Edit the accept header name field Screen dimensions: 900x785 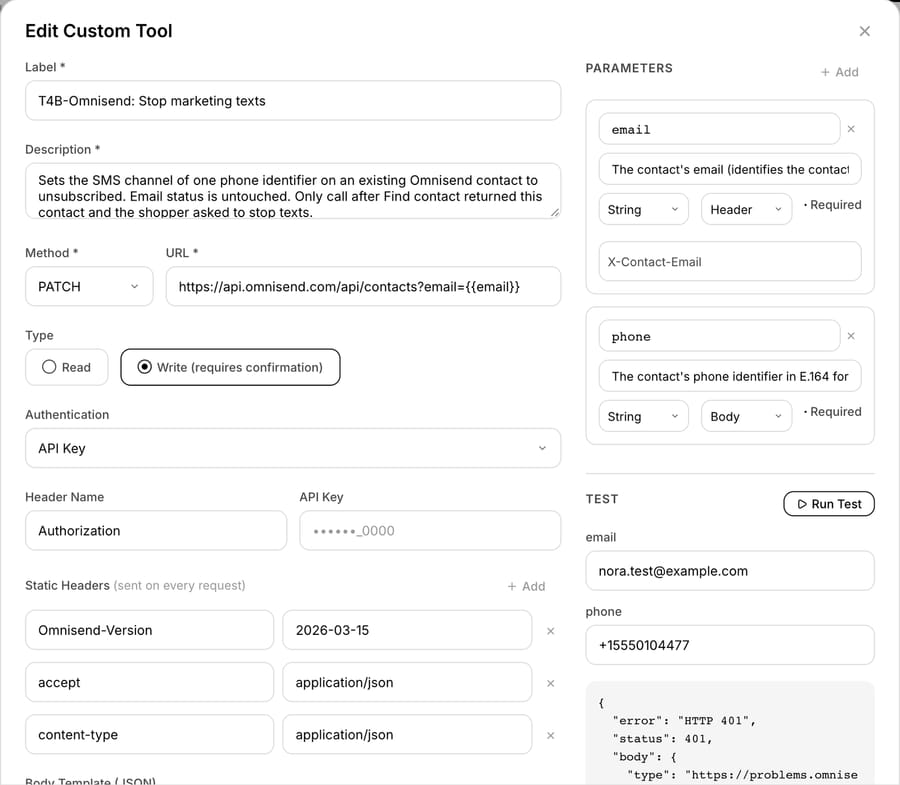[x=149, y=682]
